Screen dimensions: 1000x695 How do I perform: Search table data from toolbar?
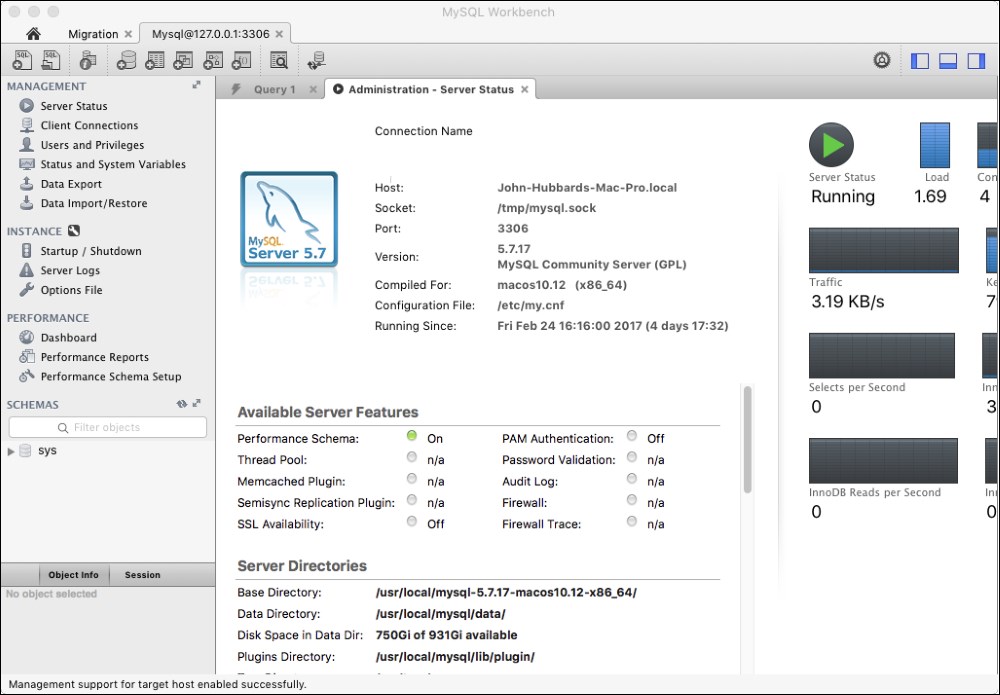[x=279, y=60]
